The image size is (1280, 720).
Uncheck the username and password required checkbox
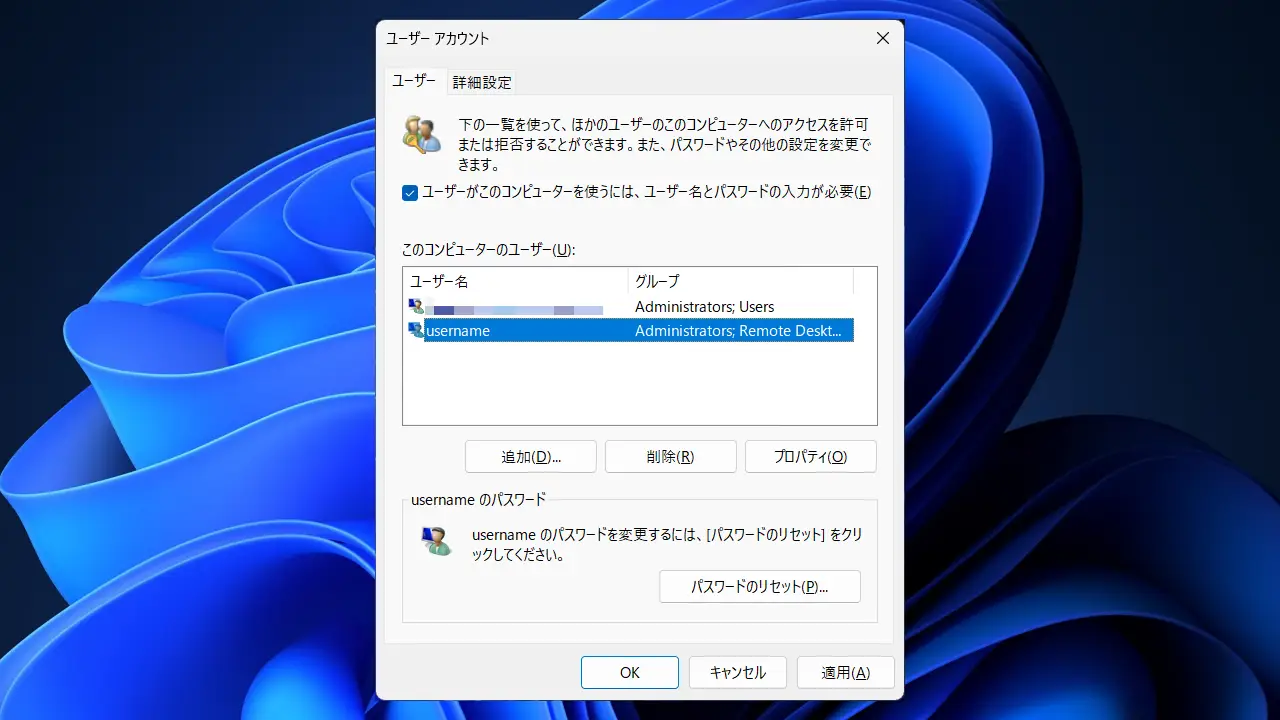pos(410,193)
